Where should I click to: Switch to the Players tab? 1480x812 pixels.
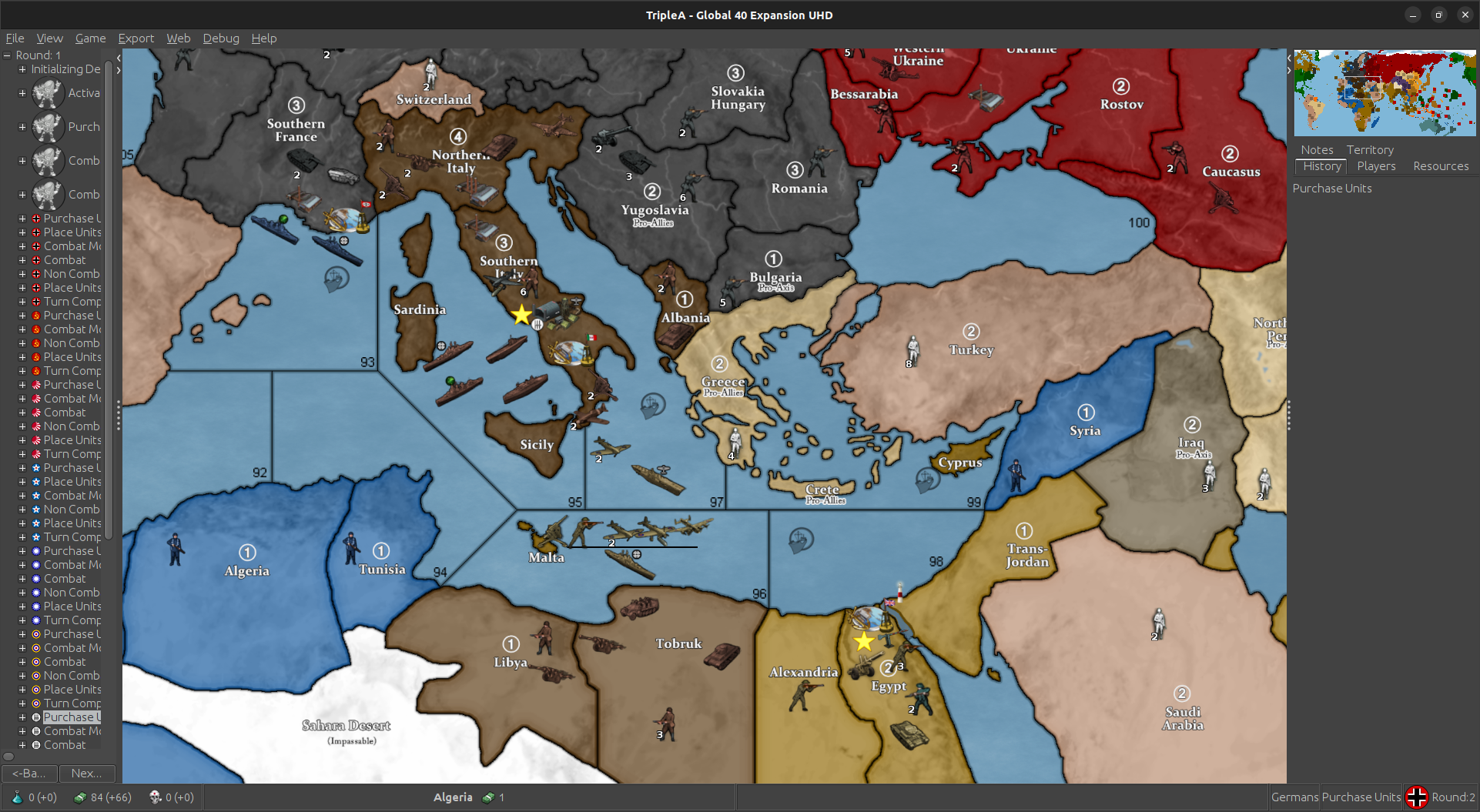coord(1376,166)
